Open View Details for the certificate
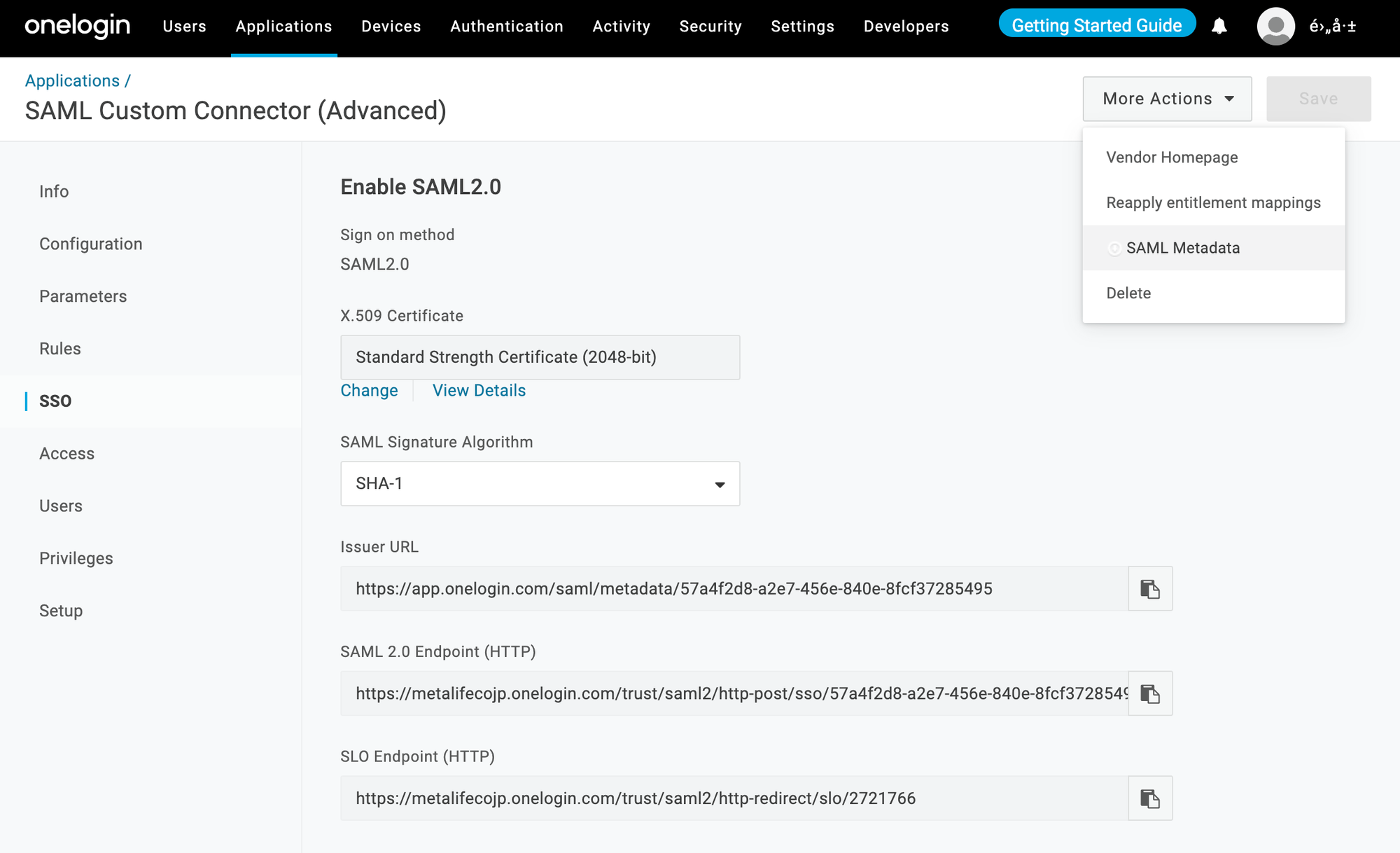This screenshot has width=1400, height=853. coord(479,391)
